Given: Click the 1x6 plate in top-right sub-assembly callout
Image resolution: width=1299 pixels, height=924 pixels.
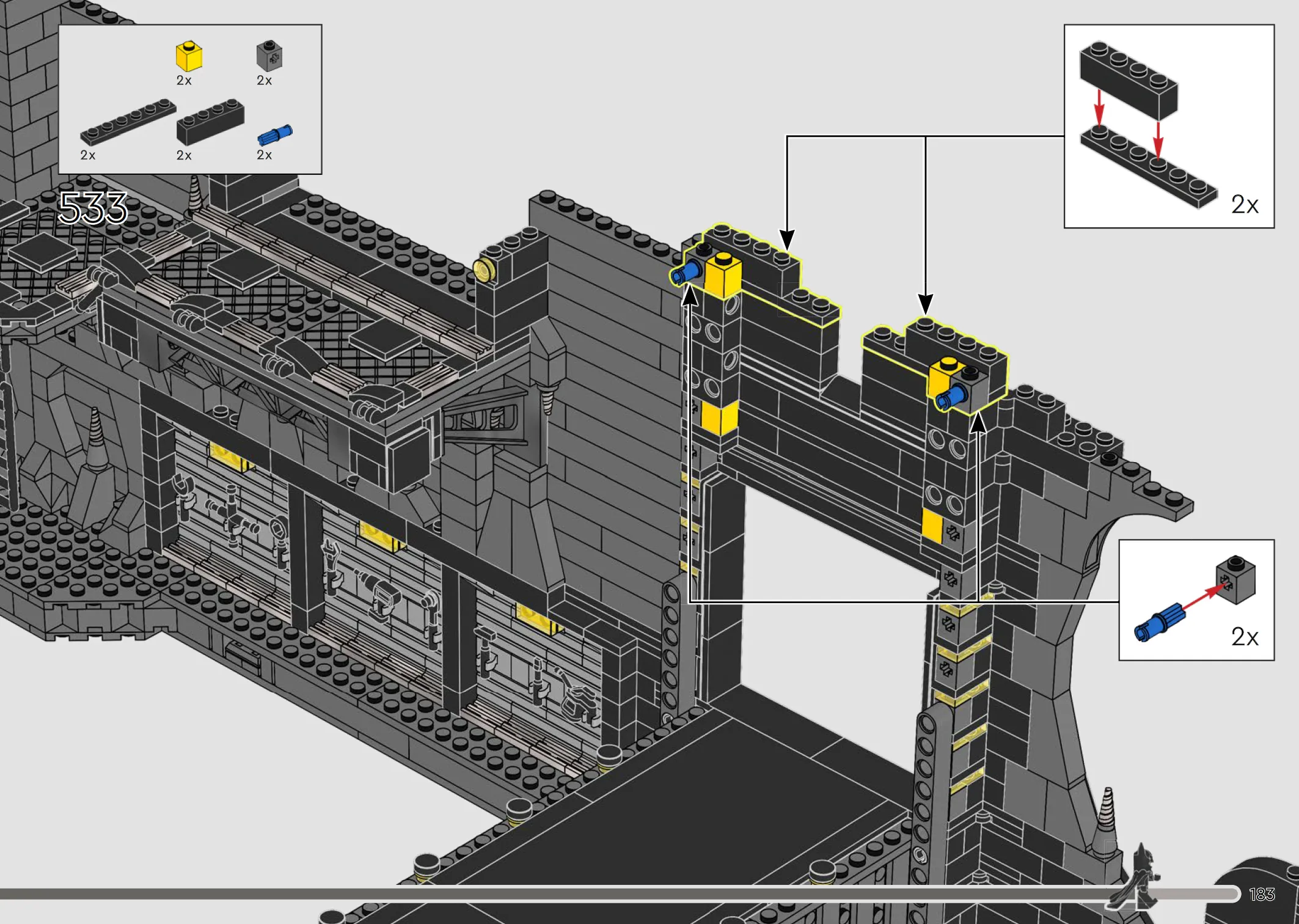Looking at the screenshot, I should tap(1149, 167).
